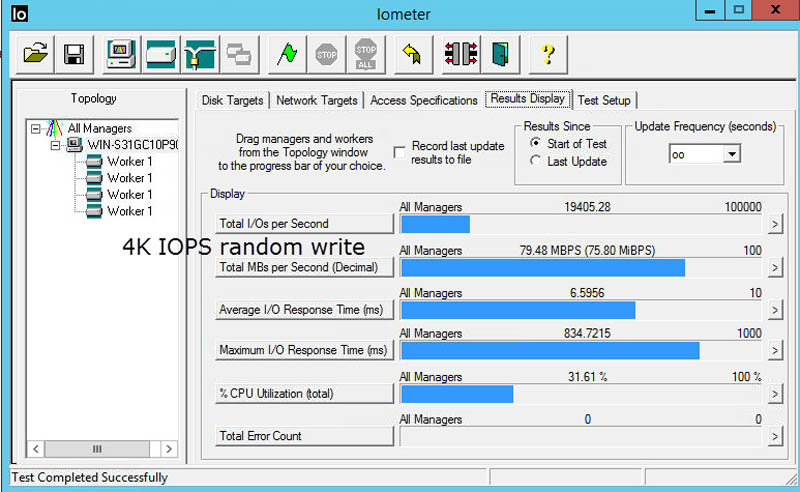The width and height of the screenshot is (800, 492).
Task: Switch to Access Specifications tab
Action: (x=423, y=100)
